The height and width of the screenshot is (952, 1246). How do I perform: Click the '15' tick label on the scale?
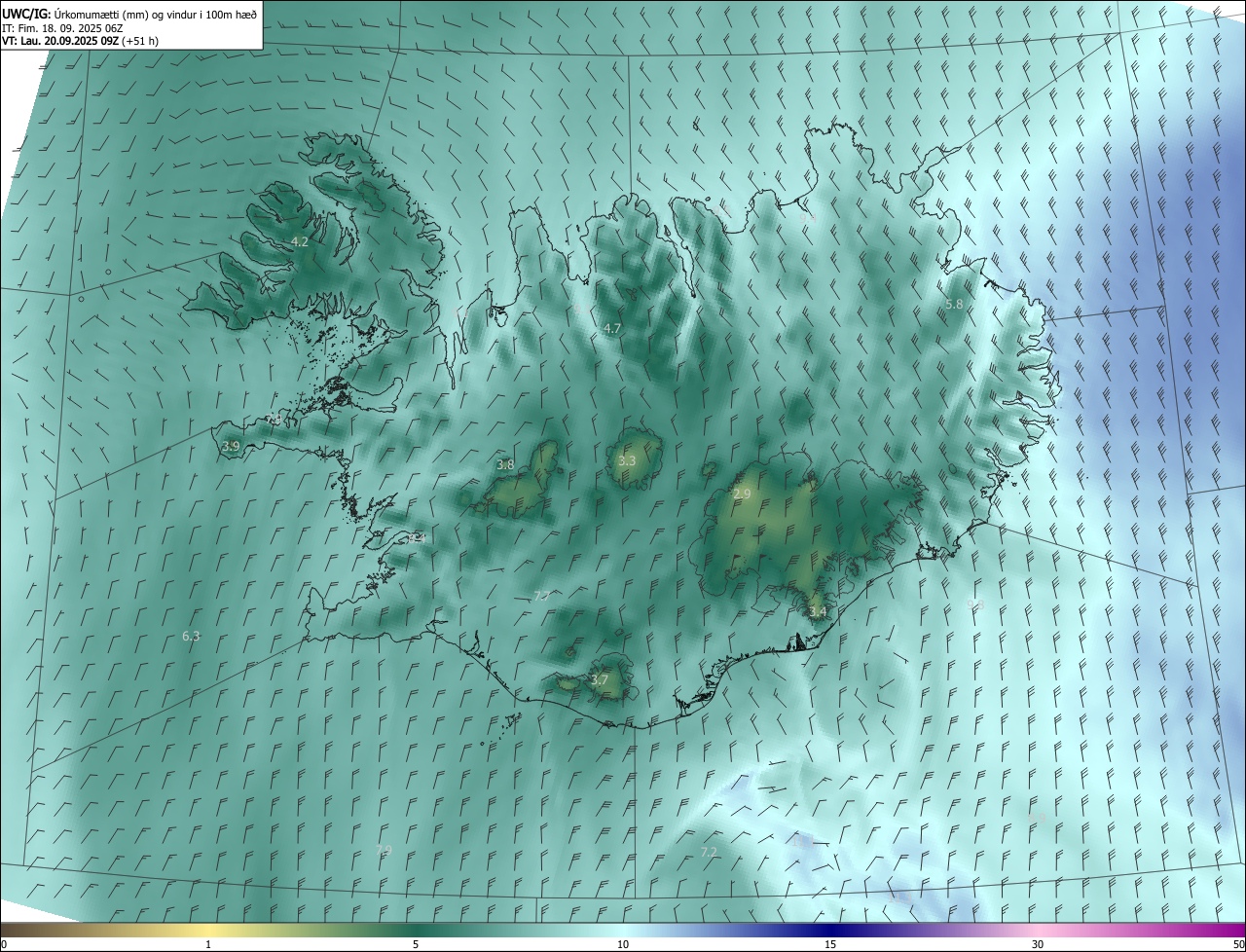pos(830,944)
